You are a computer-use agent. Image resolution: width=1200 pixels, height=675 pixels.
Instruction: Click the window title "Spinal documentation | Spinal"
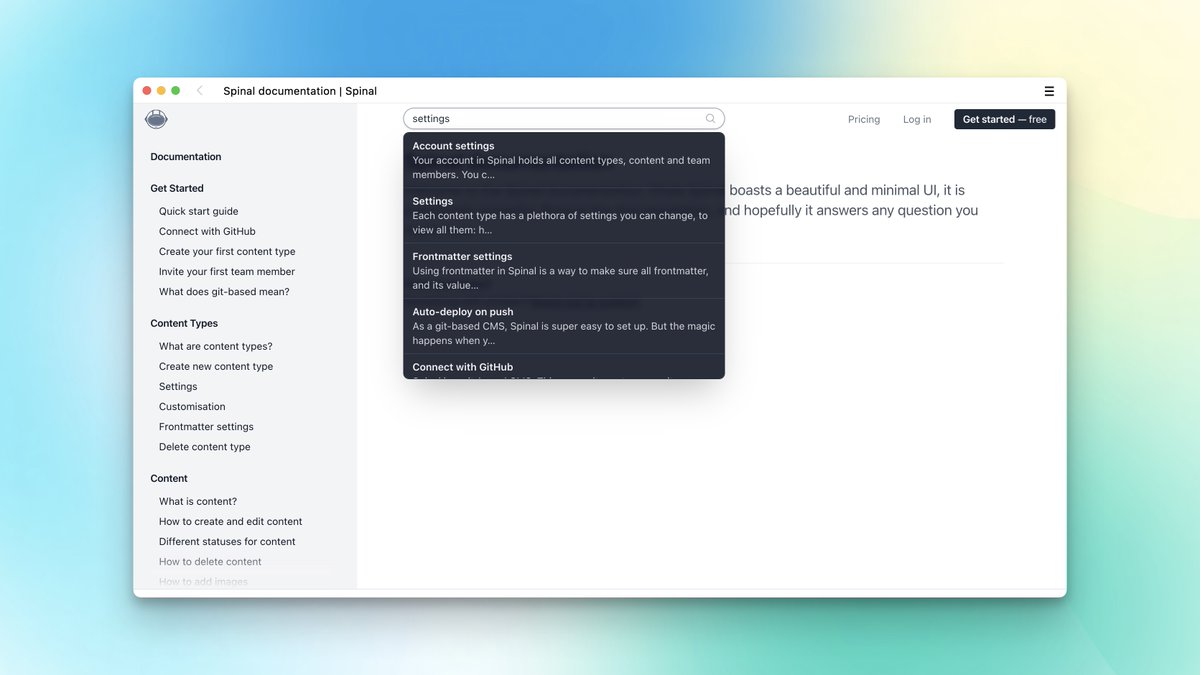pos(300,91)
